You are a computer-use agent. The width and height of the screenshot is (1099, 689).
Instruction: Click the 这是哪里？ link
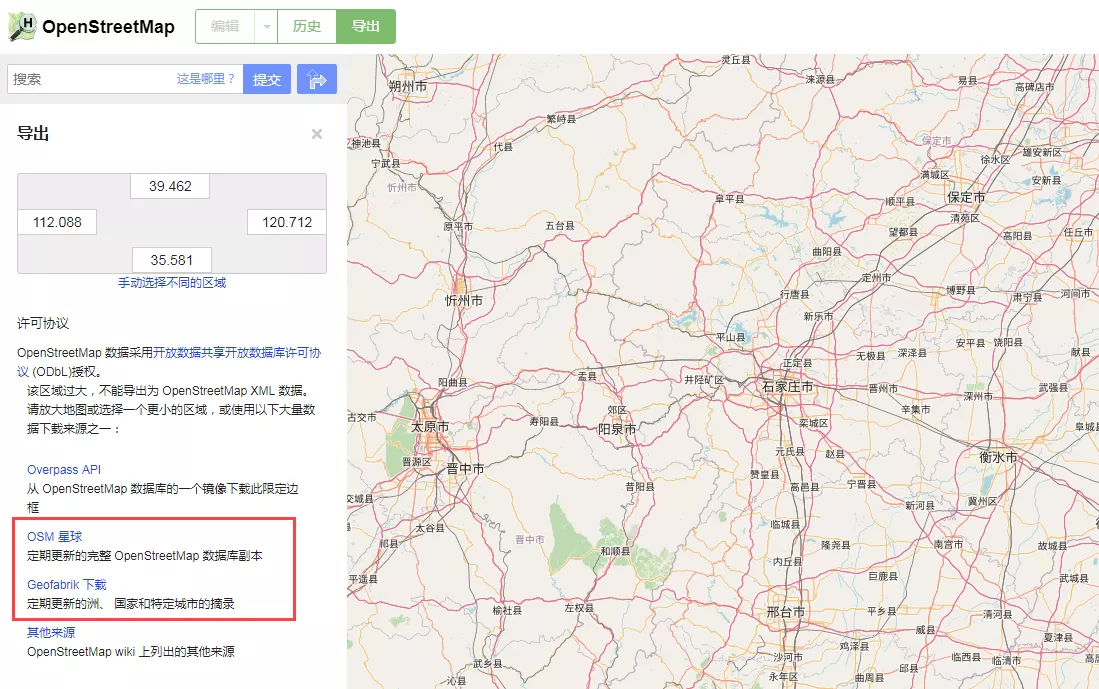pyautogui.click(x=206, y=79)
